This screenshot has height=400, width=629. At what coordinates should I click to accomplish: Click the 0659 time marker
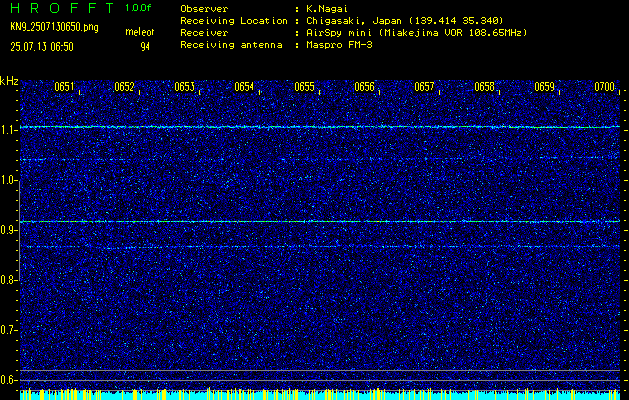point(544,87)
